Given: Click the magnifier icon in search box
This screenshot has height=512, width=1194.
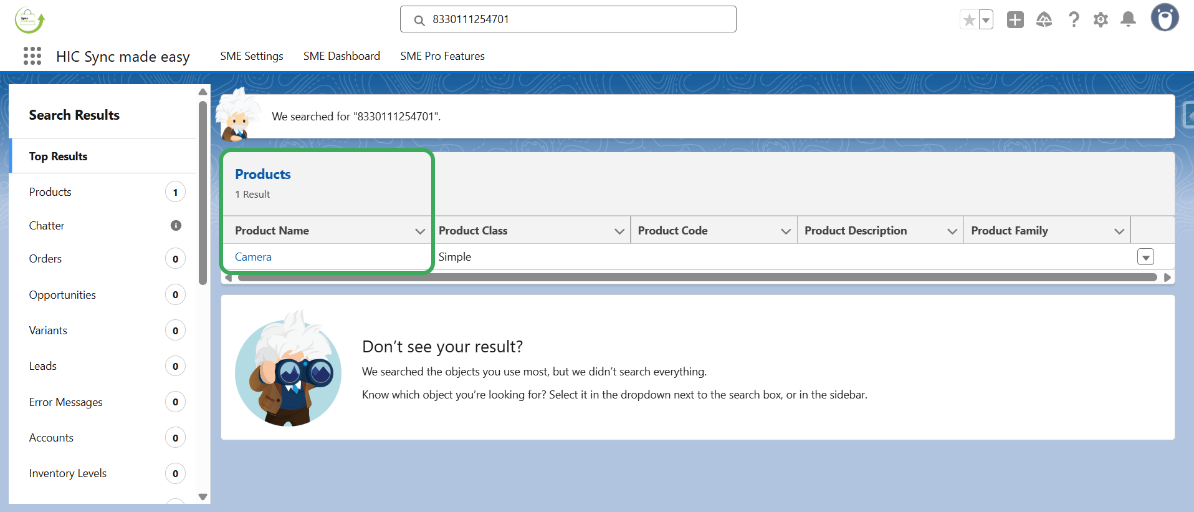Looking at the screenshot, I should point(419,21).
